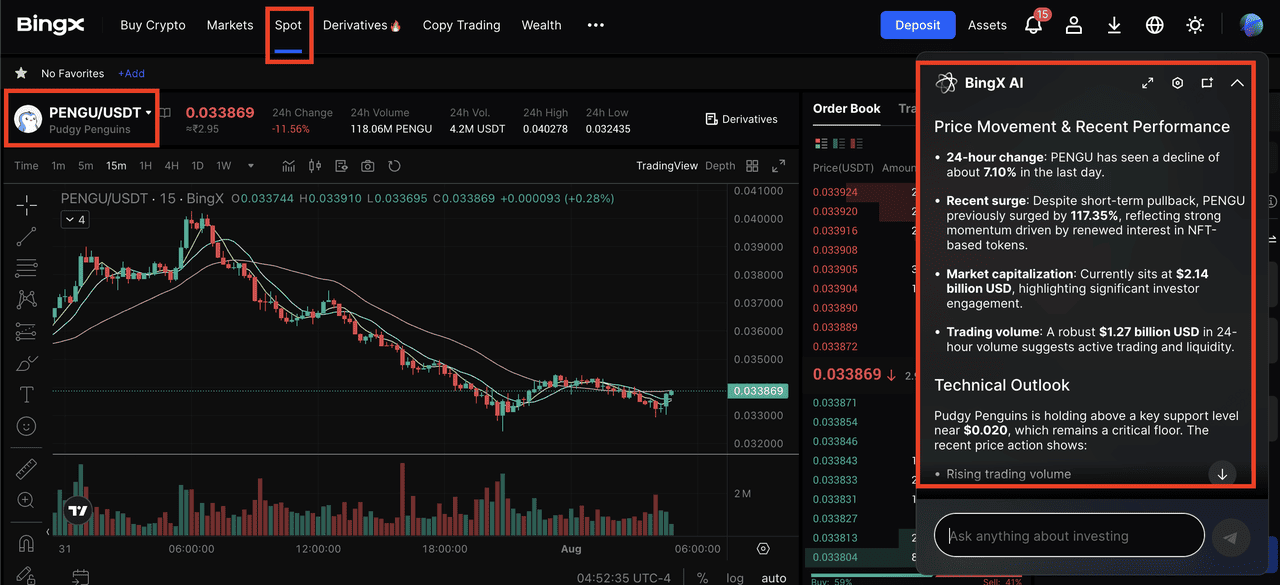Select the crosshair cursor tool

[x=27, y=204]
